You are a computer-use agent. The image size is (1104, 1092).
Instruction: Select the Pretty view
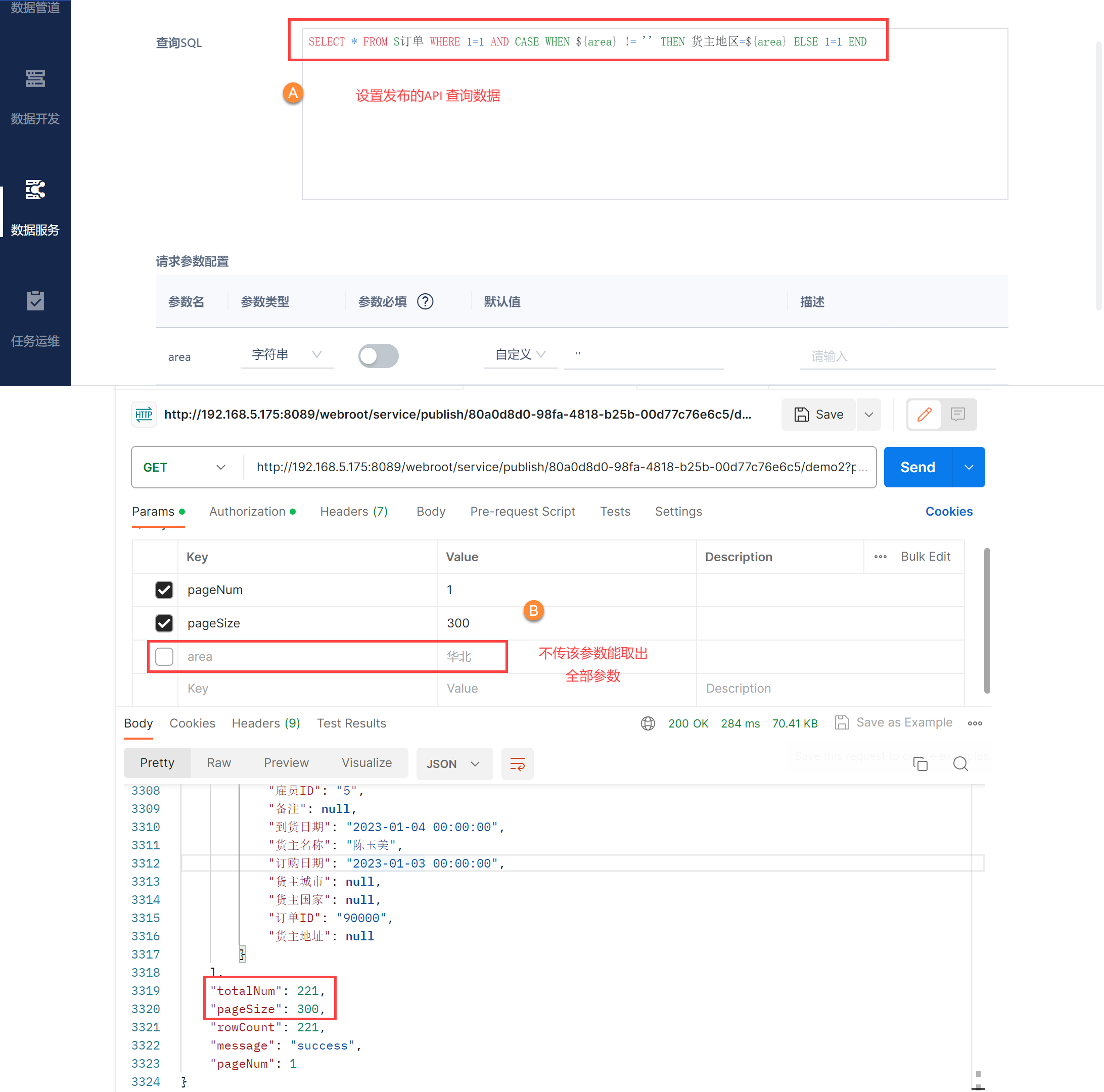pyautogui.click(x=157, y=763)
